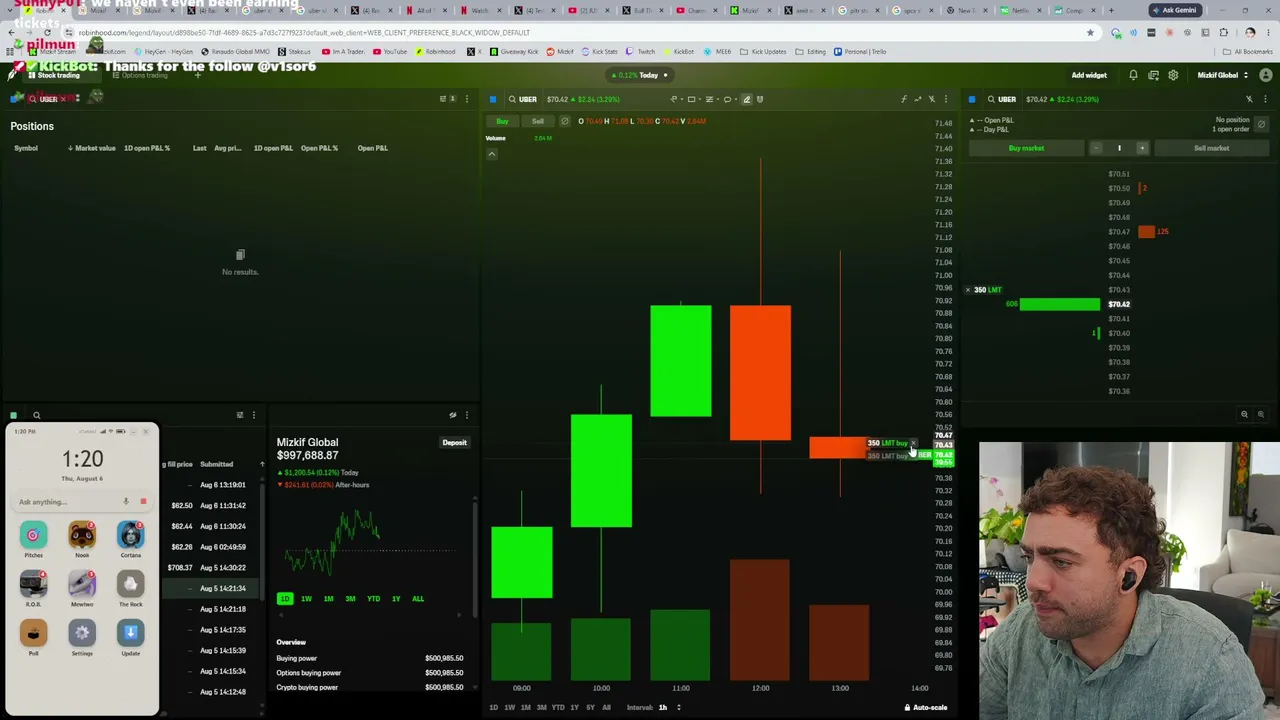Open the layouts icon beside the bell

coord(1153,75)
